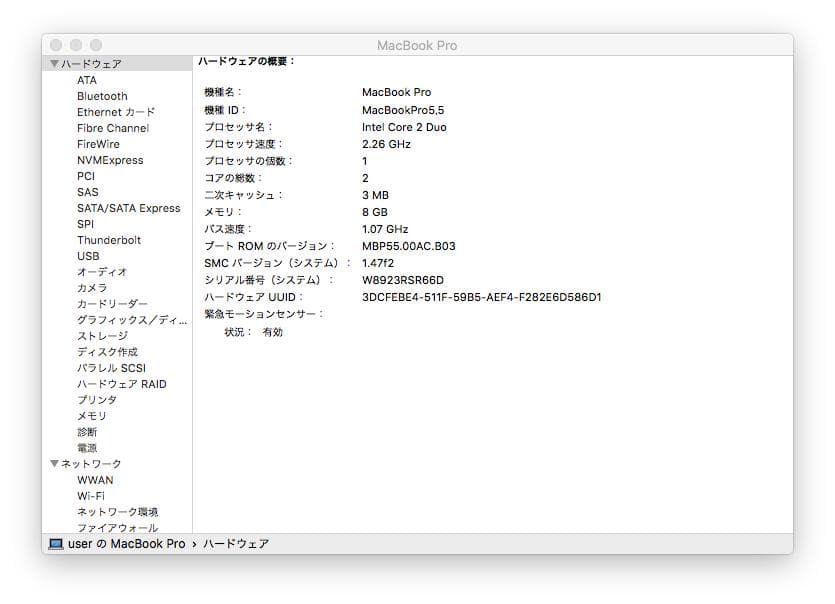835x604 pixels.
Task: Select プリンタ in the sidebar
Action: tap(97, 399)
